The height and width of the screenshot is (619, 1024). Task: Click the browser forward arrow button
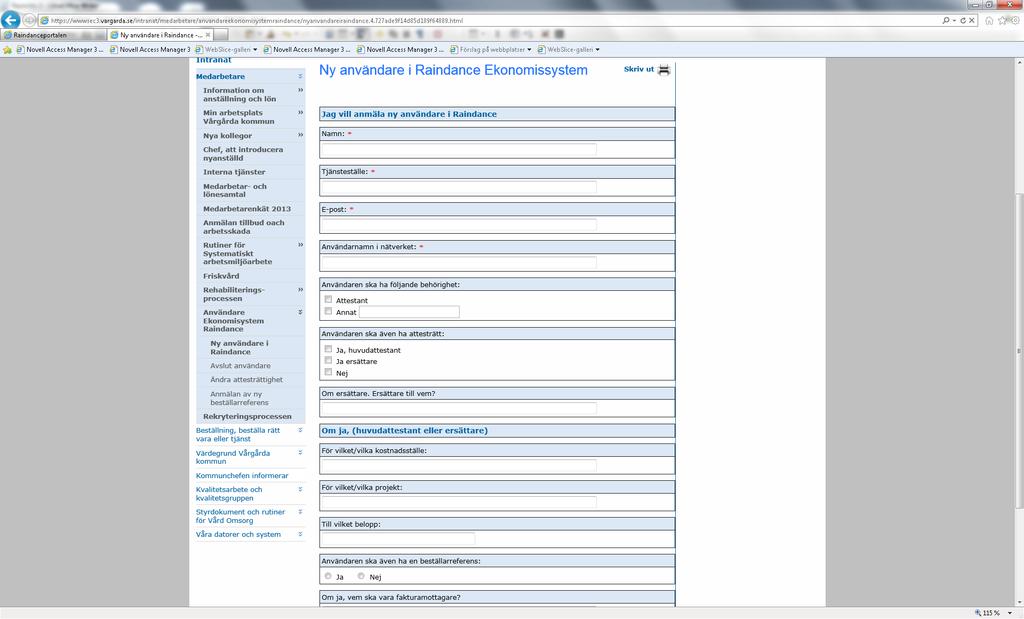click(x=29, y=20)
